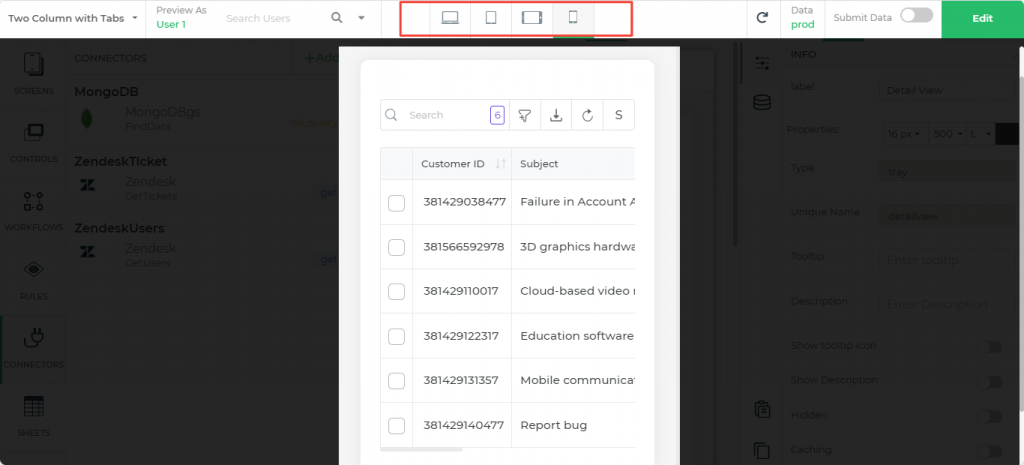Select tablet landscape preview icon
This screenshot has height=465, width=1024.
click(x=532, y=18)
